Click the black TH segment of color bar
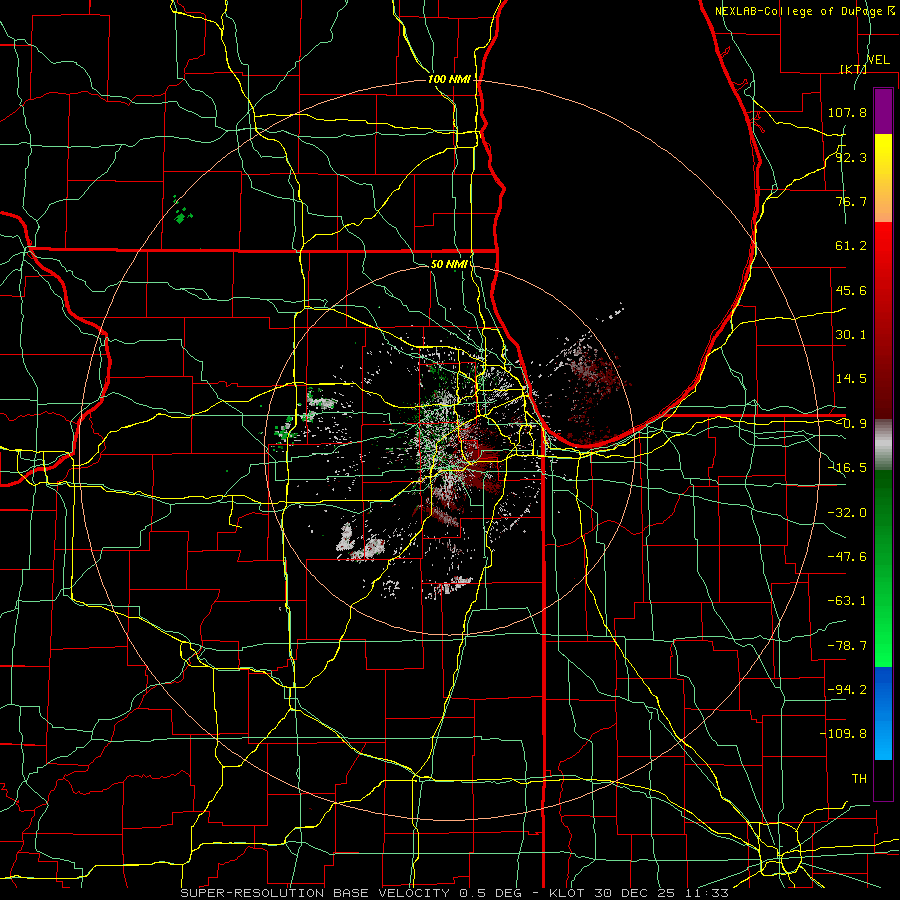The image size is (900, 900). coord(883,779)
